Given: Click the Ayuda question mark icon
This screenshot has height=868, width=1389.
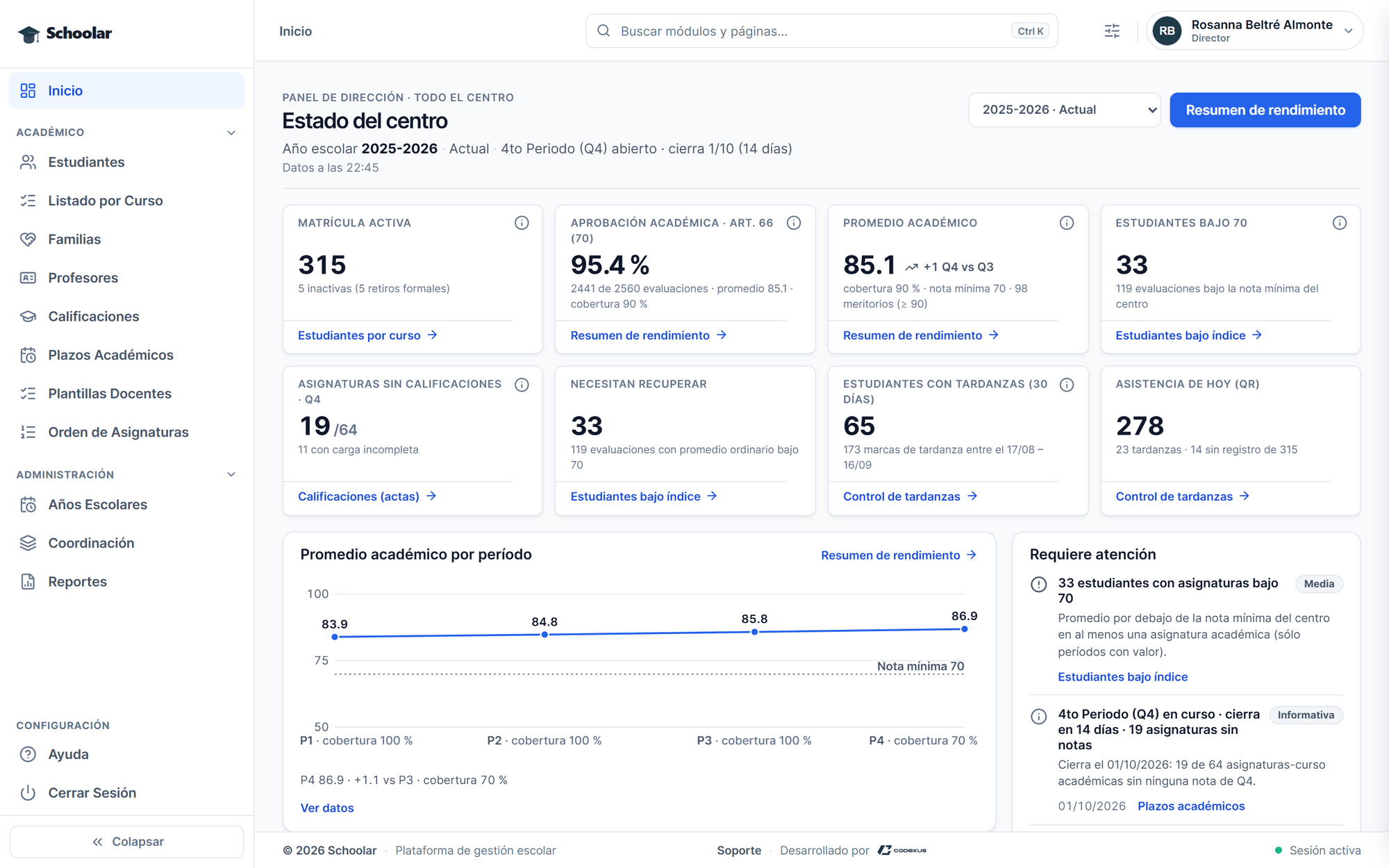Looking at the screenshot, I should 28,755.
